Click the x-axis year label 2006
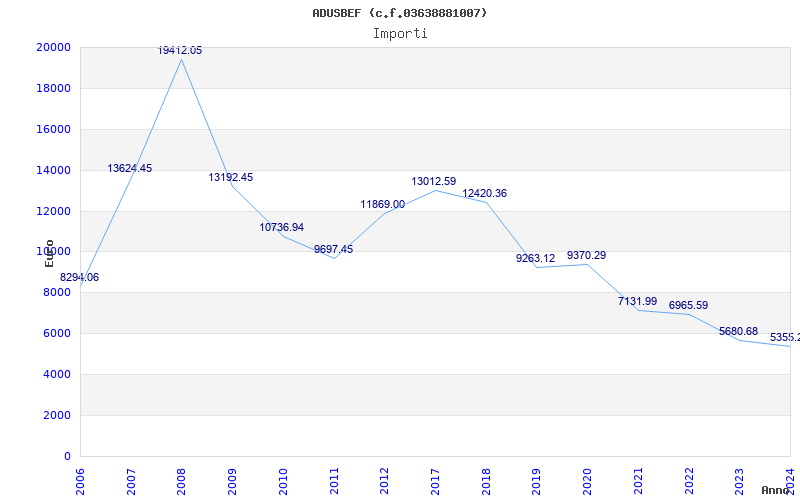Viewport: 800px width, 500px height. tap(80, 481)
